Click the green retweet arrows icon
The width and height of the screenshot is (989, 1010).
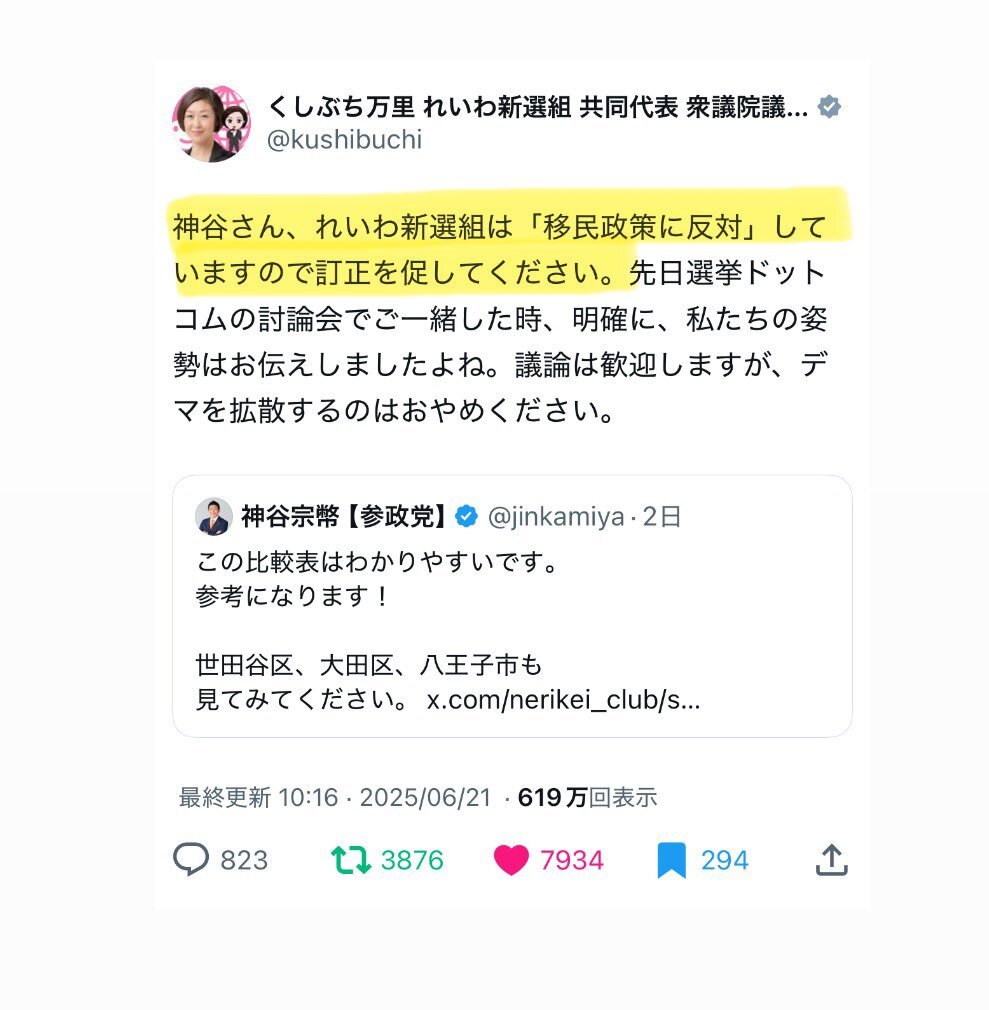pos(350,860)
